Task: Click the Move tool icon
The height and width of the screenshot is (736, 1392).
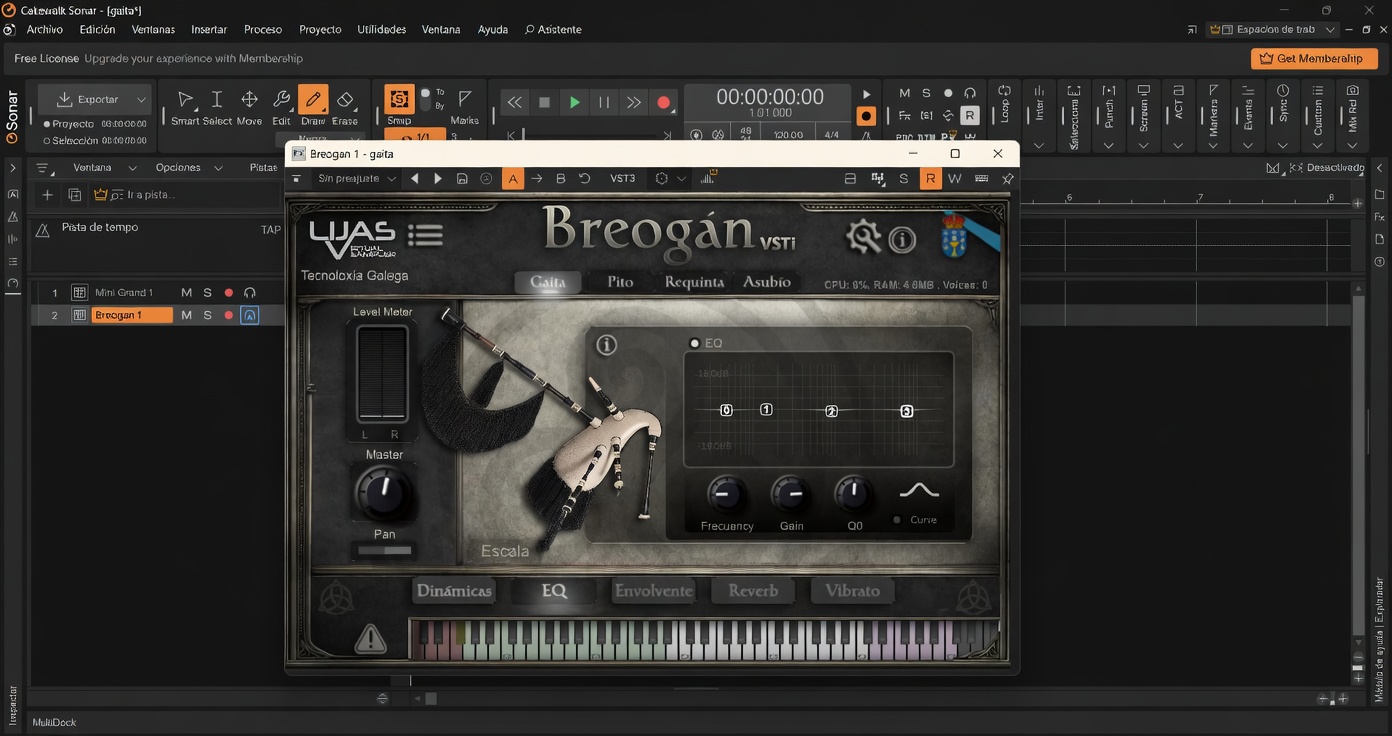Action: (249, 101)
